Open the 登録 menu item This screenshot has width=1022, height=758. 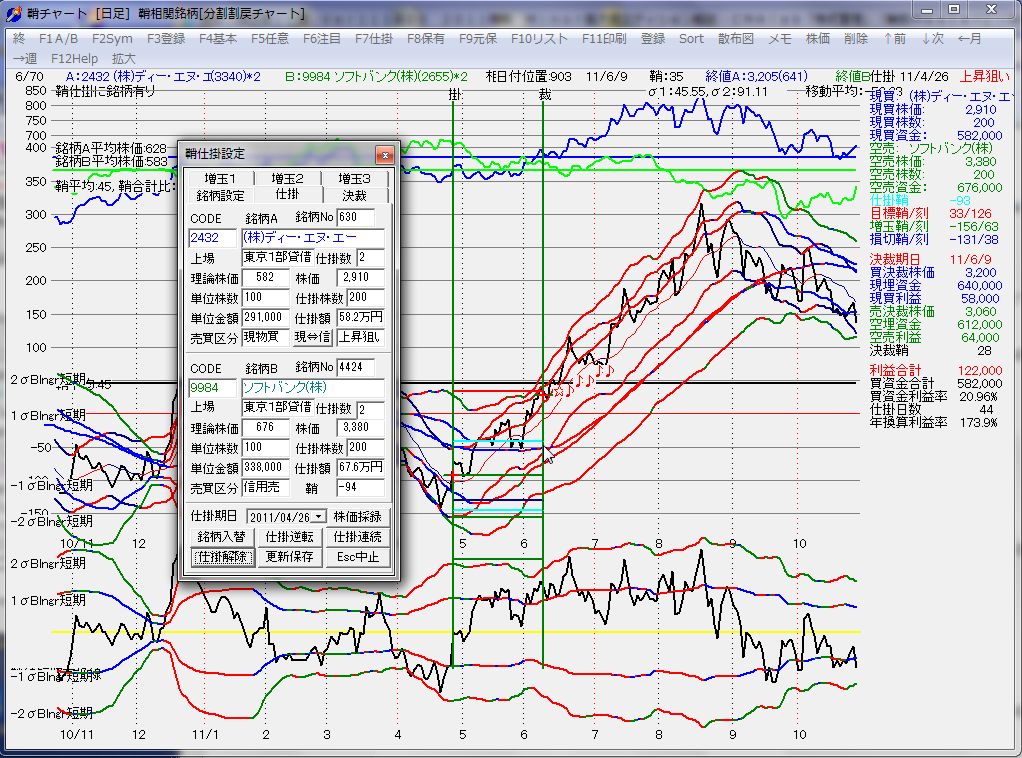(652, 38)
